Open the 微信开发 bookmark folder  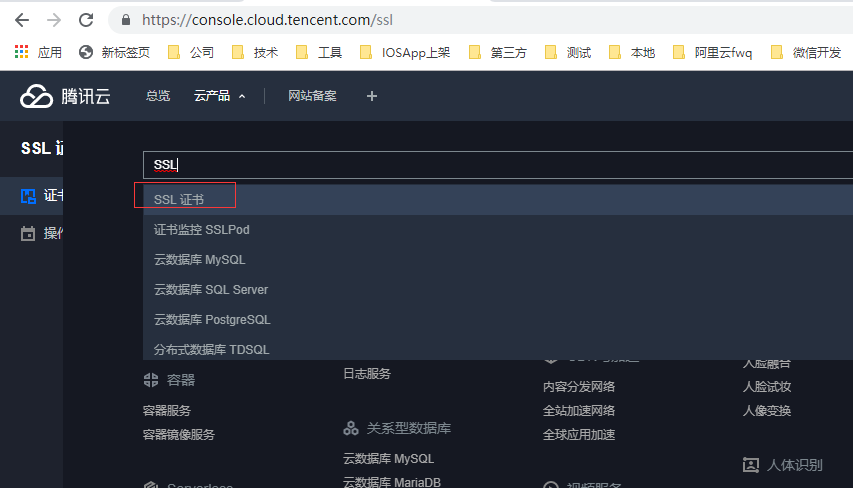(806, 52)
